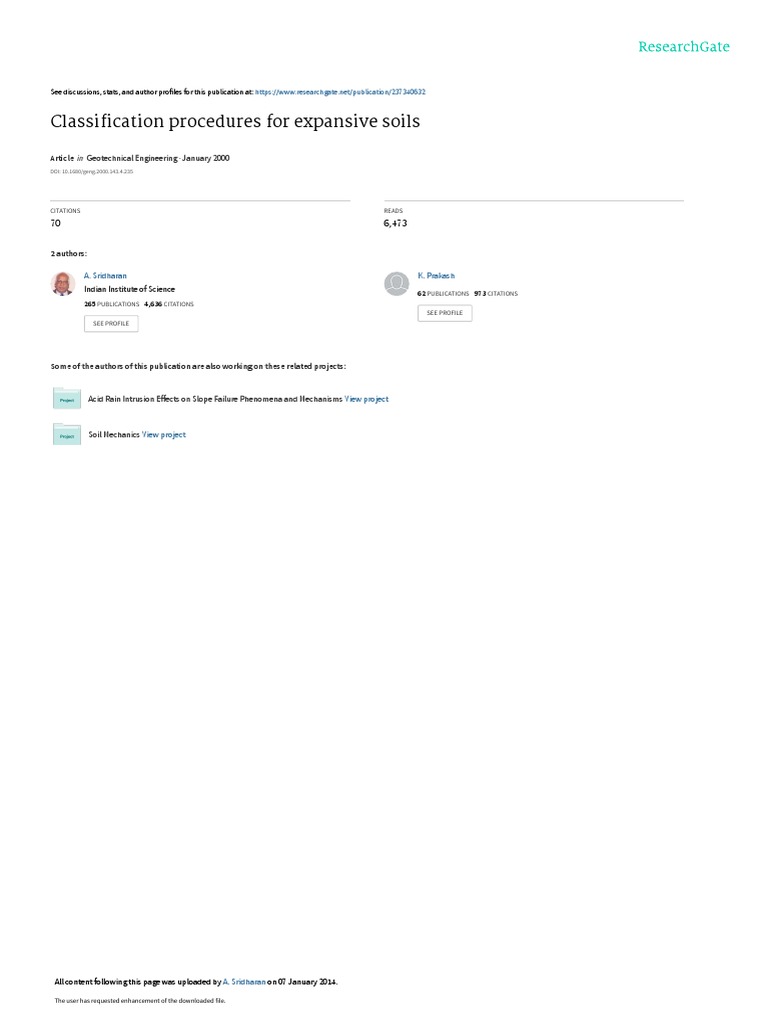The width and height of the screenshot is (768, 1024).
Task: Click the Acid Rain project folder icon
Action: pos(67,398)
